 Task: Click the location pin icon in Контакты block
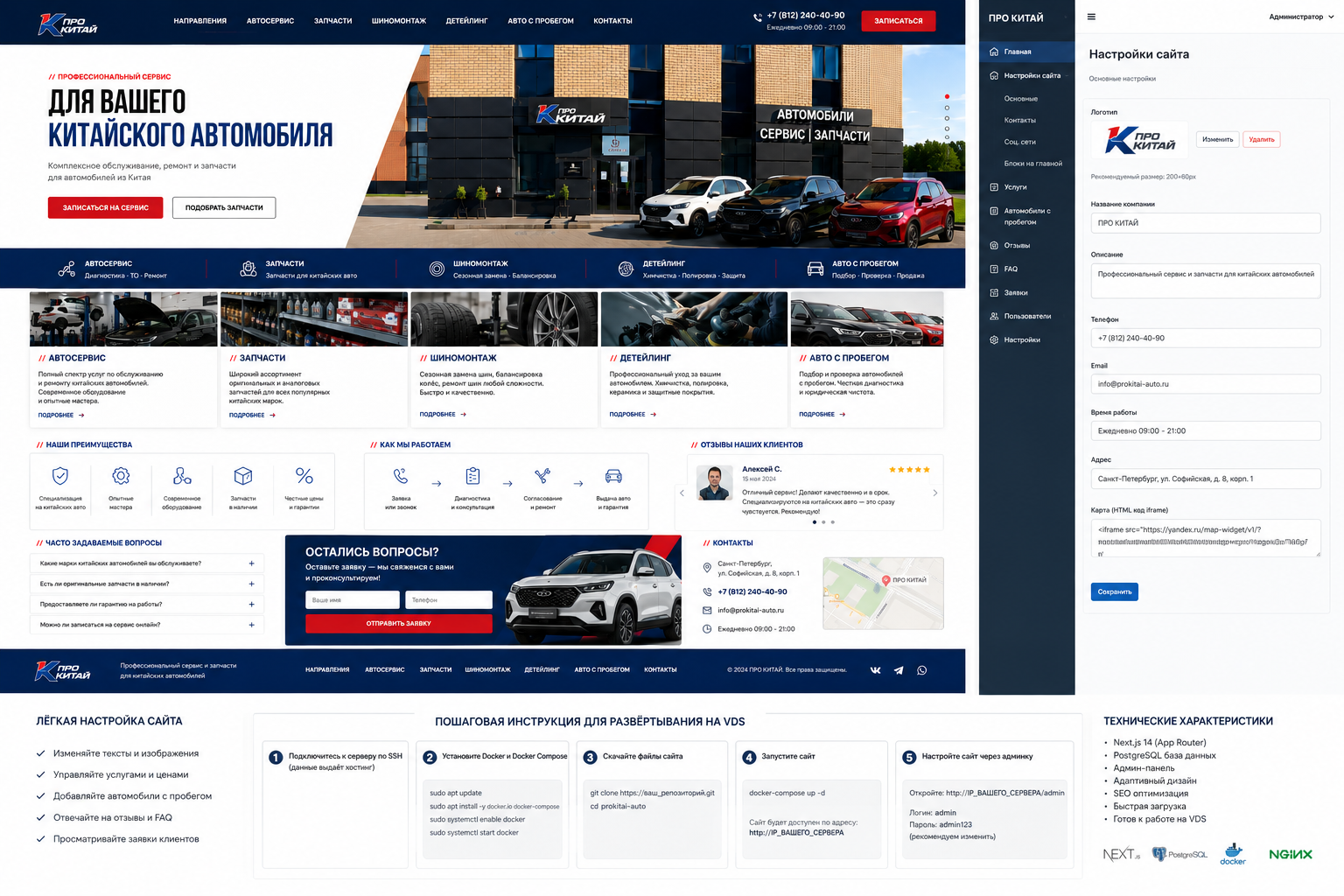click(x=707, y=568)
